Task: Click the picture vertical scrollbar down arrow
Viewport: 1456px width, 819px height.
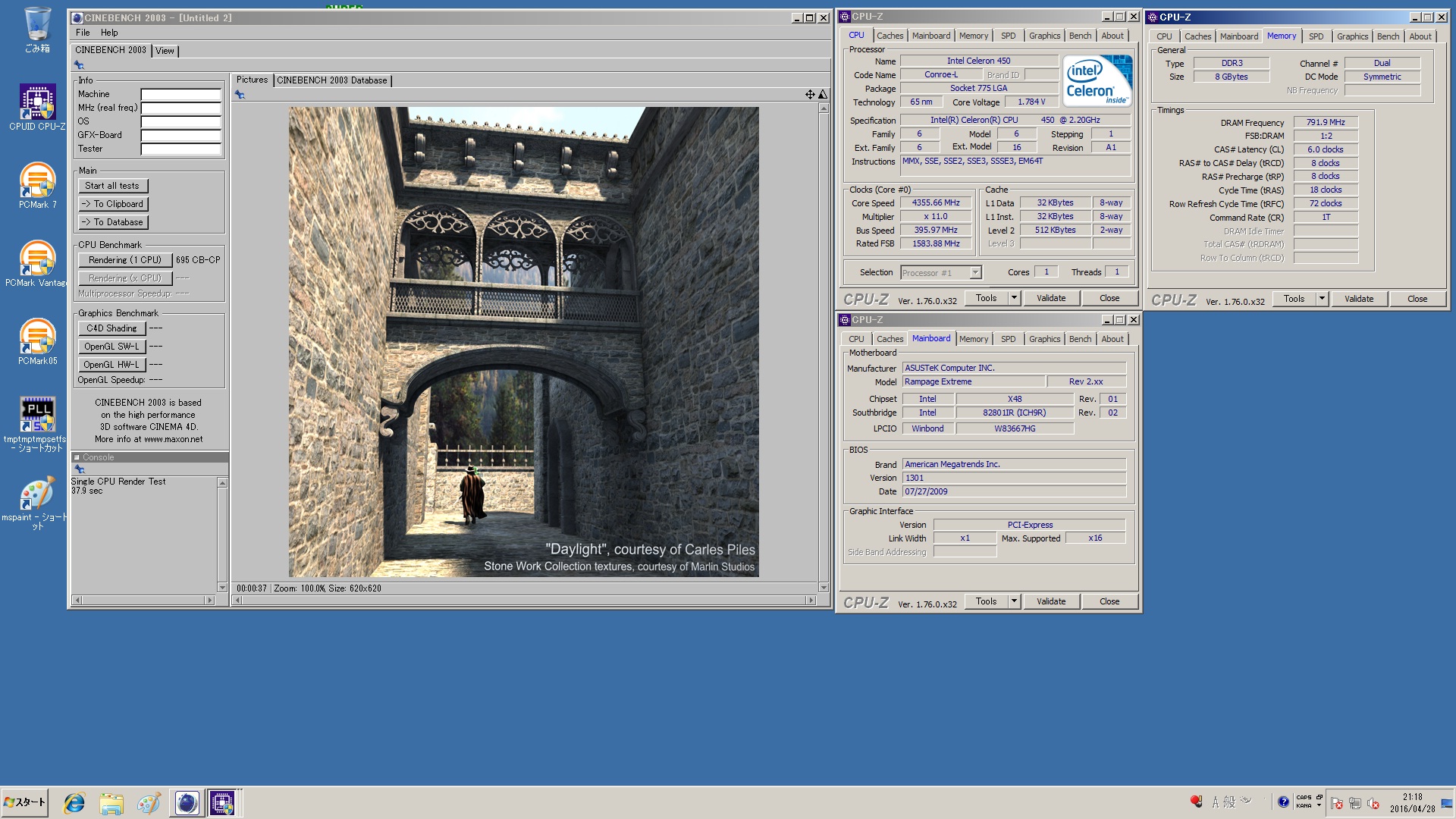Action: coord(824,588)
